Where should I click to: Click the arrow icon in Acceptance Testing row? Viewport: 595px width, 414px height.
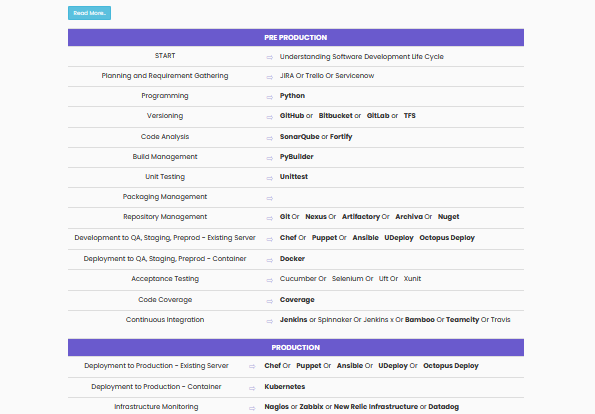click(x=269, y=280)
